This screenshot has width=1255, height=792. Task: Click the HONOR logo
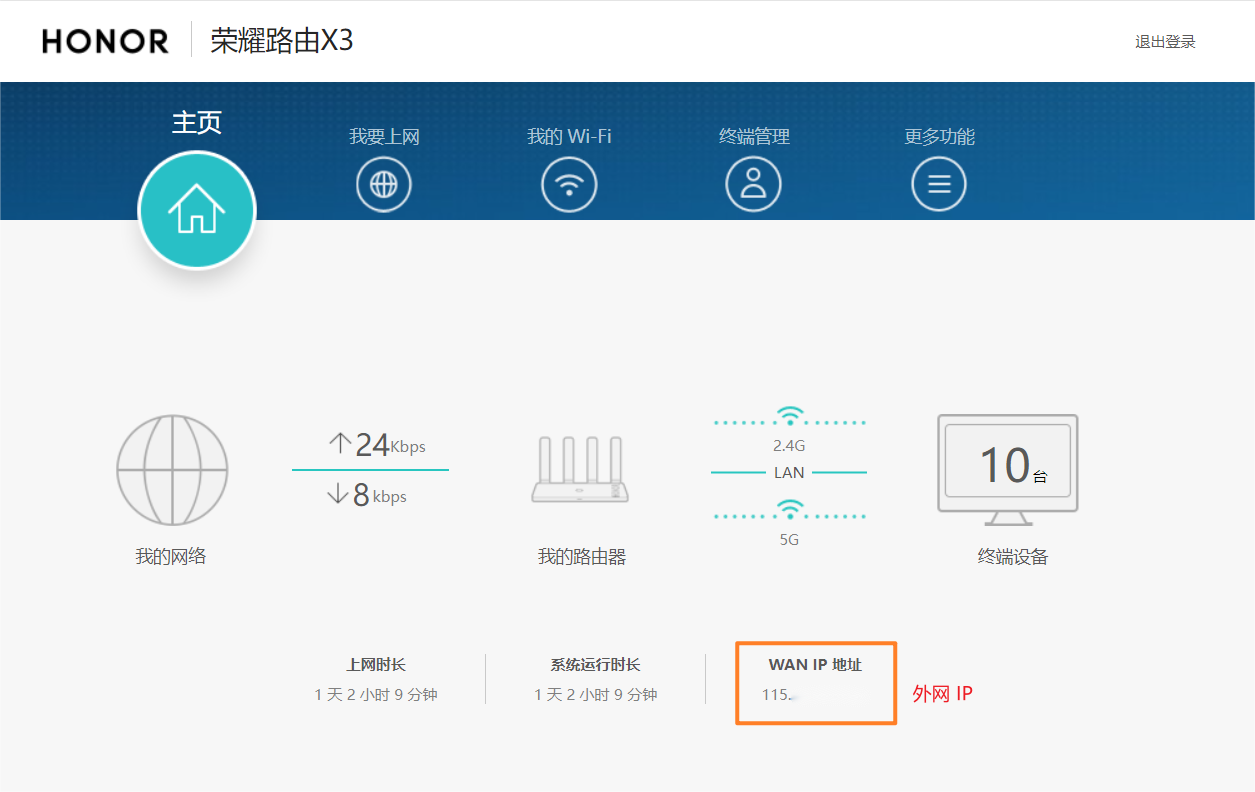tap(105, 41)
